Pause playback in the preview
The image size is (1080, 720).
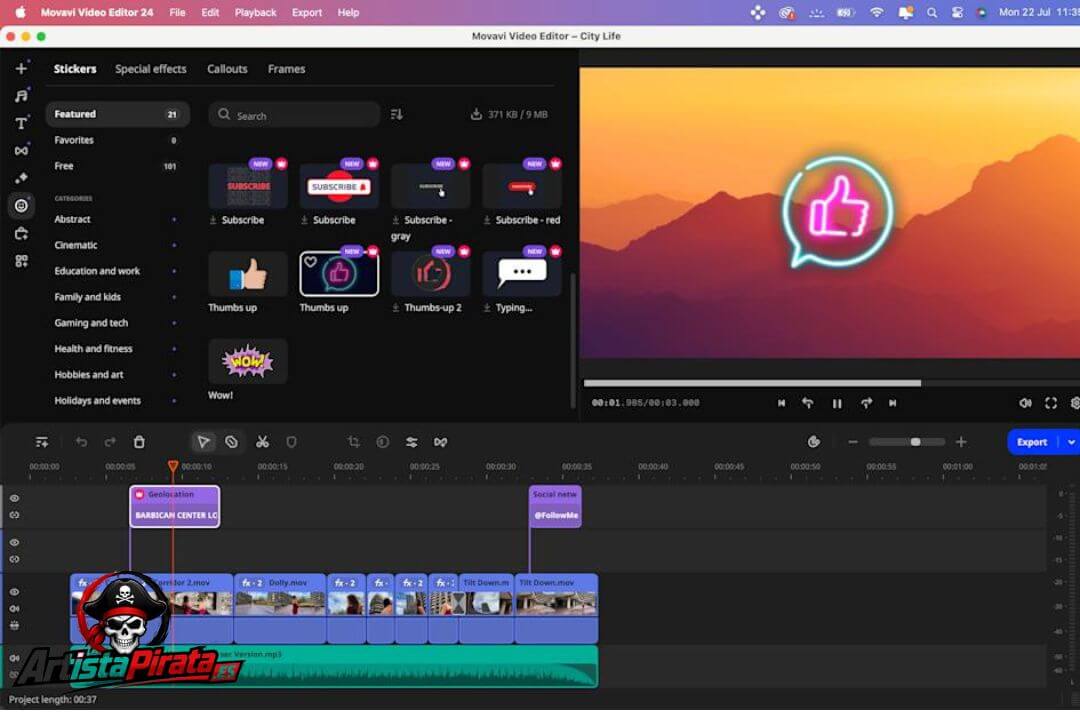click(837, 404)
